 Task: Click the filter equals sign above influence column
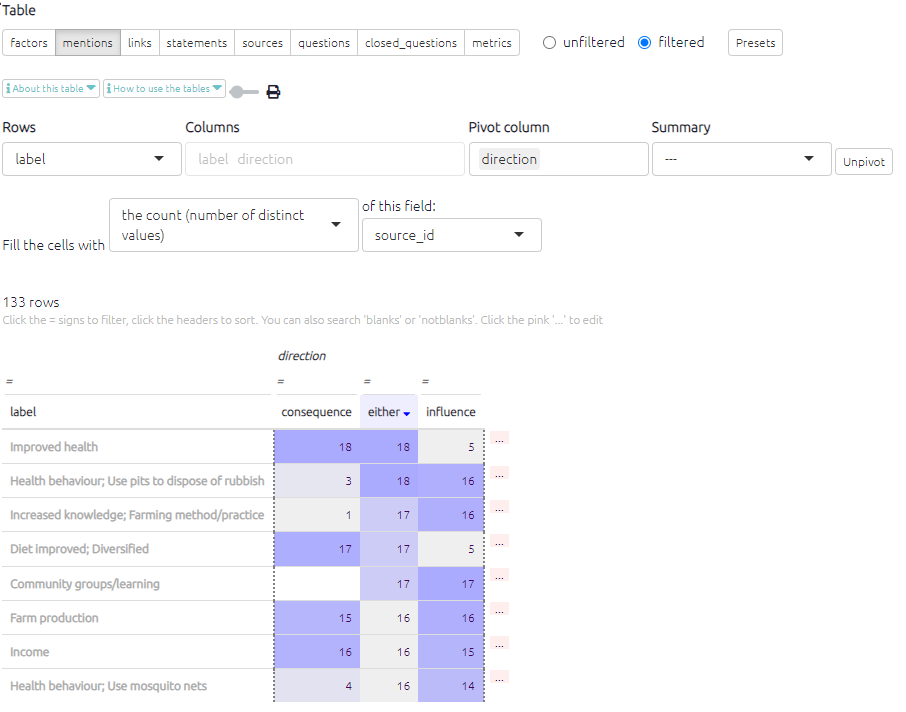(426, 381)
